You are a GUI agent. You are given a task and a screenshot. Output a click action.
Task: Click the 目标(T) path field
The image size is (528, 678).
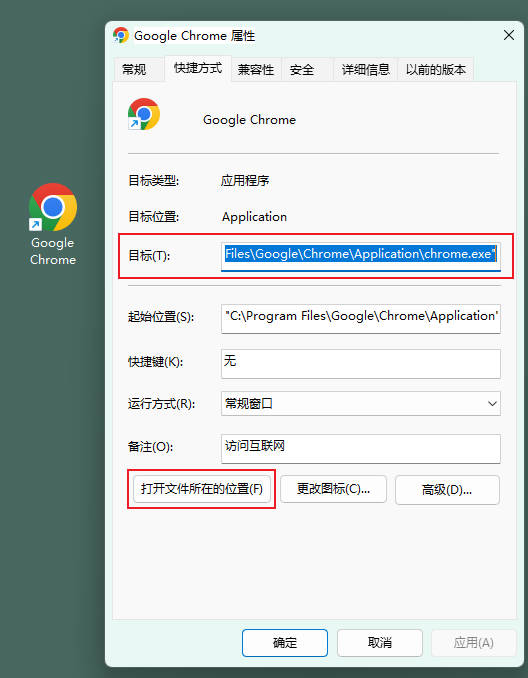click(361, 257)
